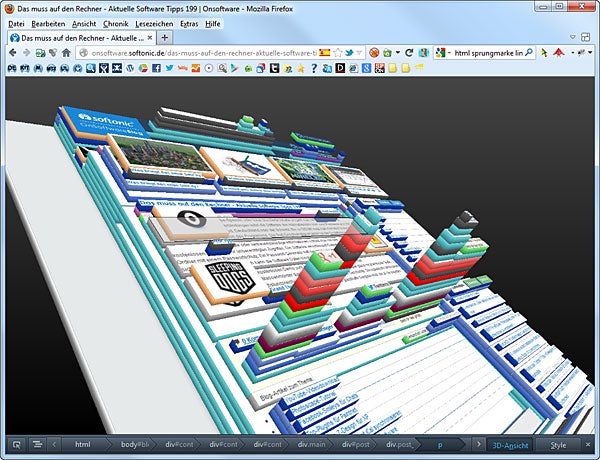Toggle the Style sidebar button
The height and width of the screenshot is (460, 600).
tap(557, 444)
